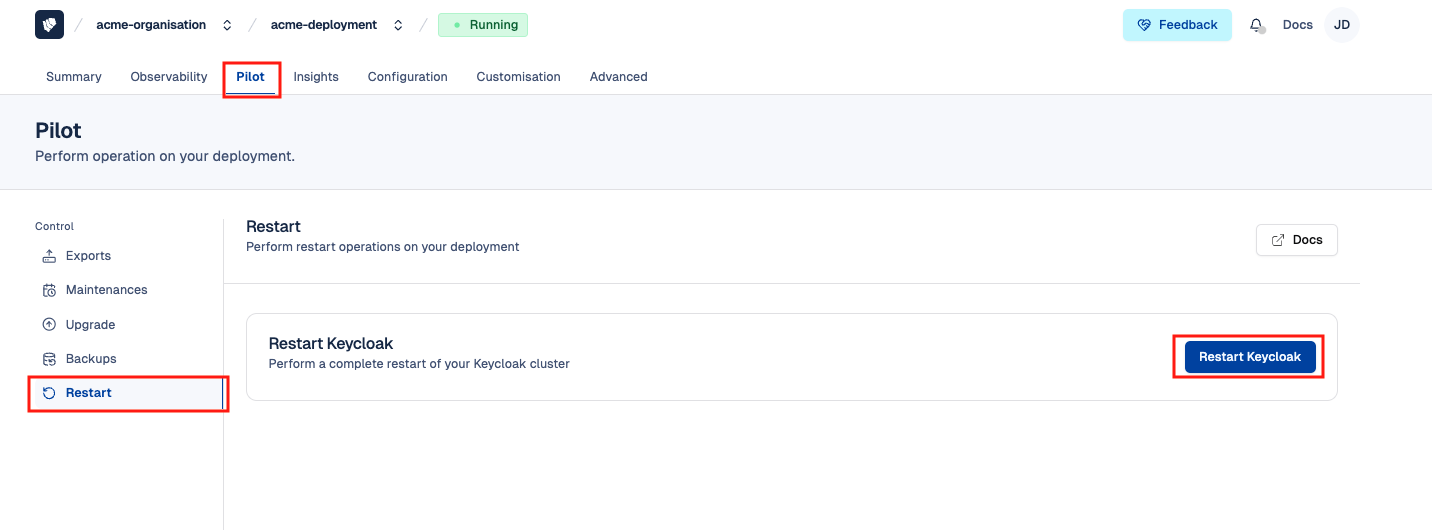Click the Control sidebar section label

(55, 227)
